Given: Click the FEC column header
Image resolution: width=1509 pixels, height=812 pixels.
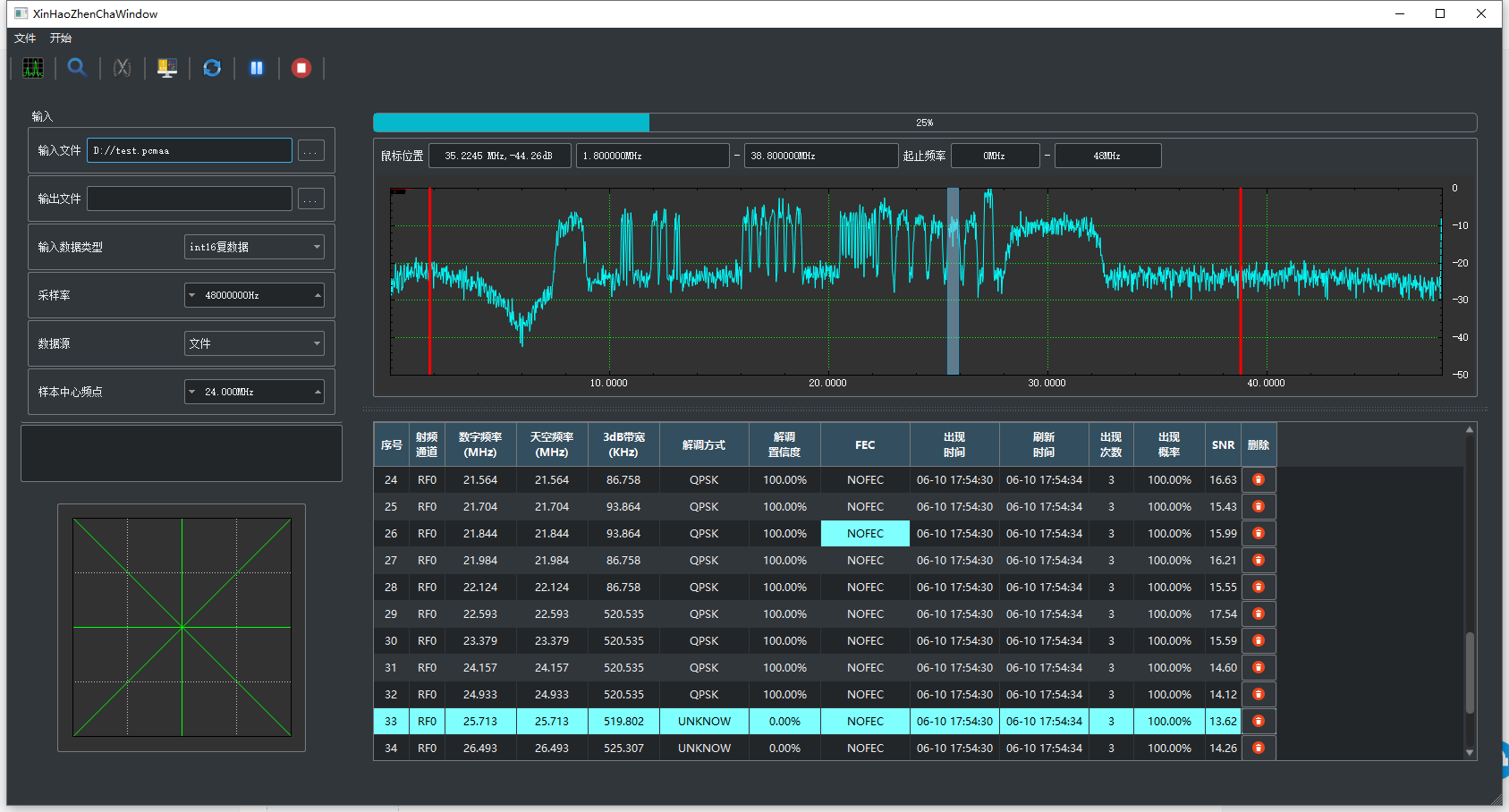Looking at the screenshot, I should 865,444.
